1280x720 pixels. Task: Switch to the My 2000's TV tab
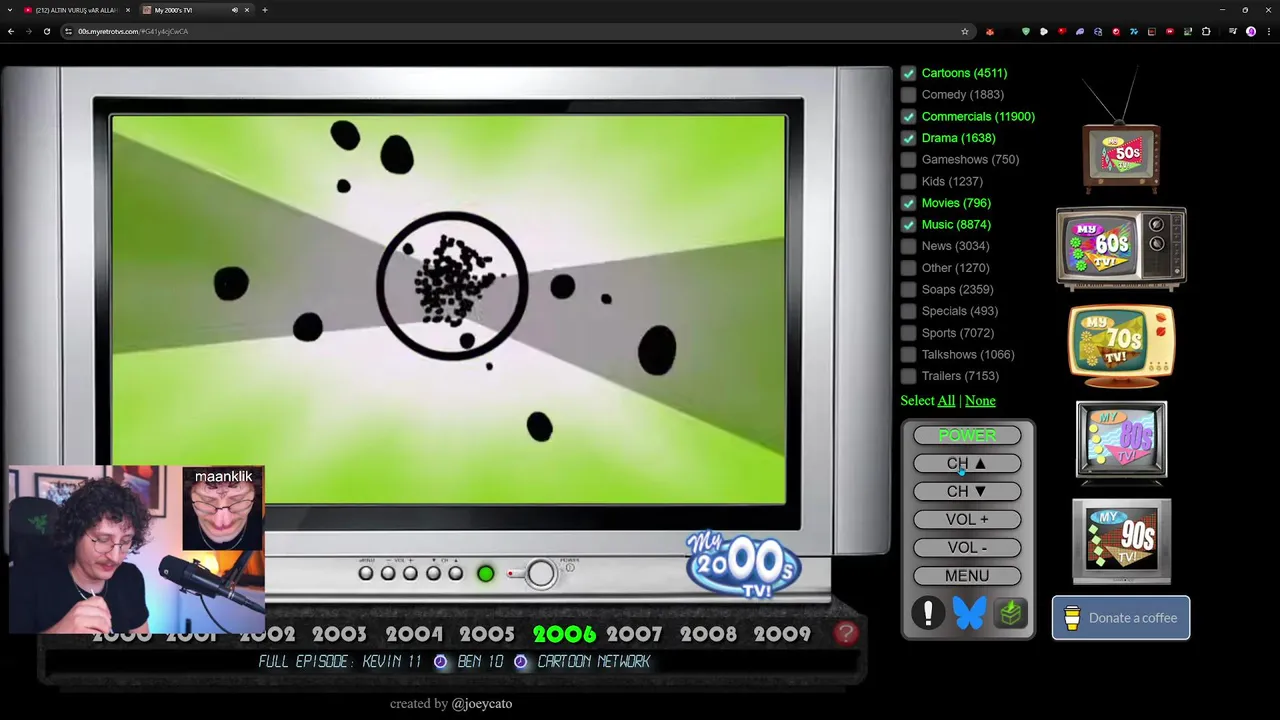tap(190, 10)
